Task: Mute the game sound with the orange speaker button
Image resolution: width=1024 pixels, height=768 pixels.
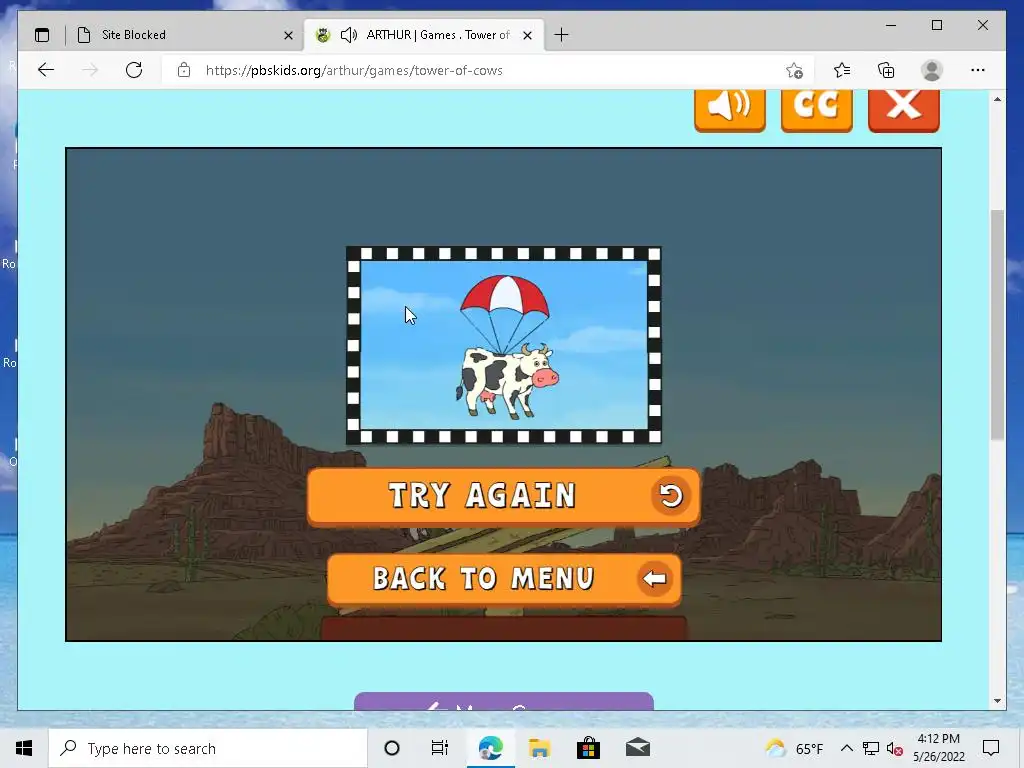Action: 729,110
